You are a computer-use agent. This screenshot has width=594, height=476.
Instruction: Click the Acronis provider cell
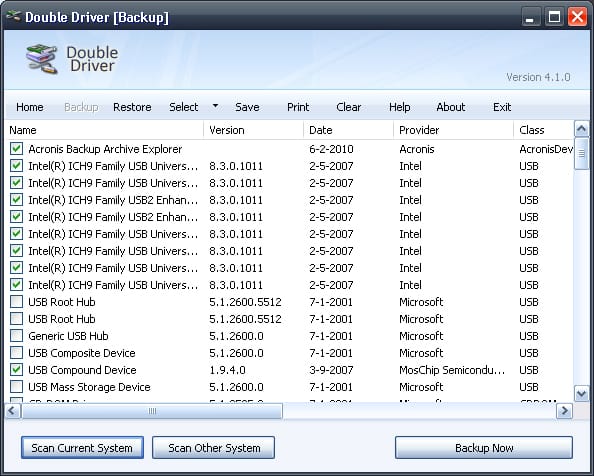(417, 149)
